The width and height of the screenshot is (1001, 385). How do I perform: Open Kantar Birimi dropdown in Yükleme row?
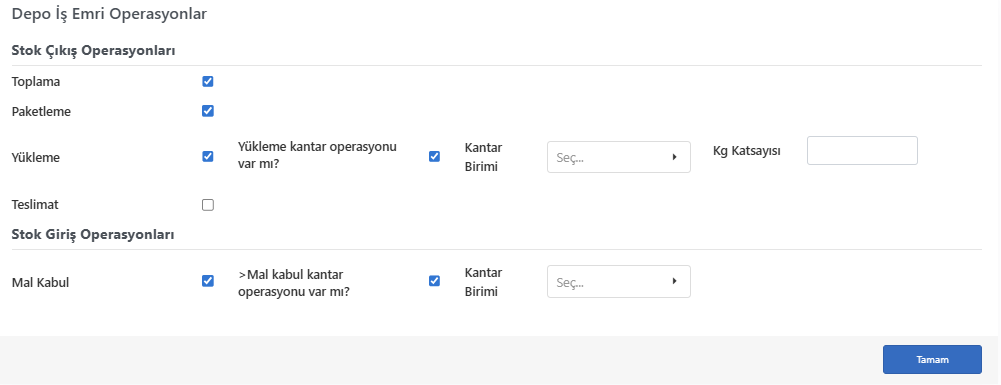(x=619, y=157)
